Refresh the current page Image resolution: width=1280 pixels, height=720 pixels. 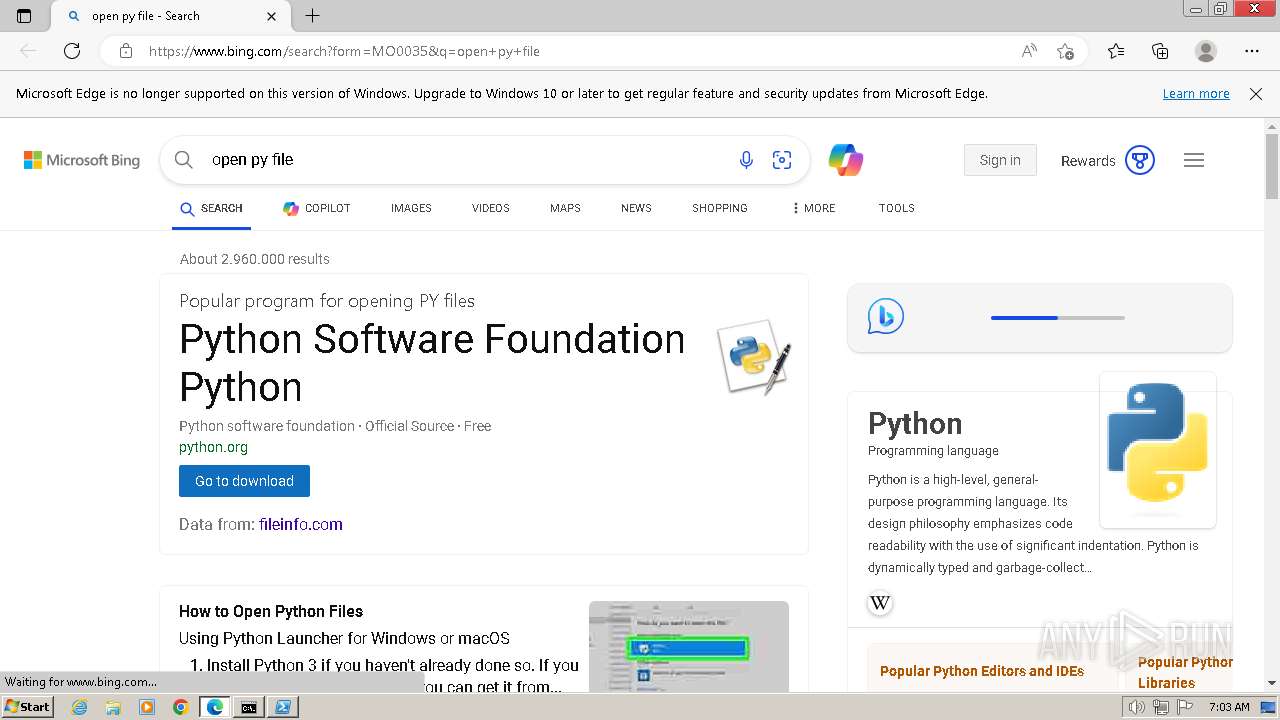(x=72, y=51)
